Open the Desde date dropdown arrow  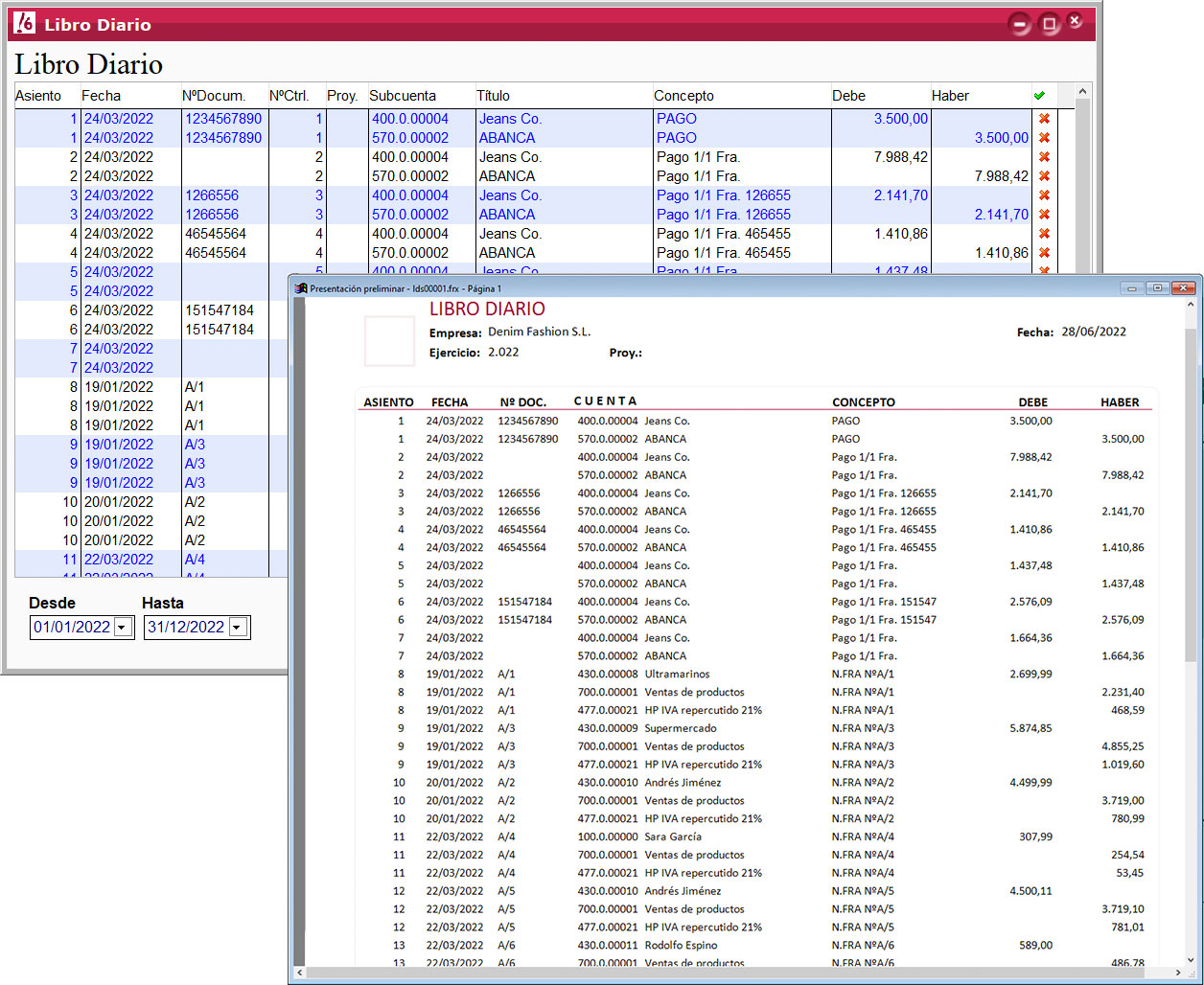pos(123,628)
